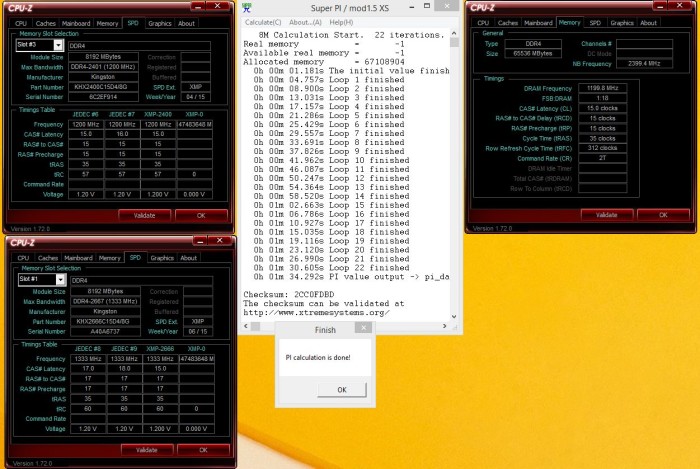700x469 pixels.
Task: Click OK in the Finish dialog
Action: click(342, 390)
